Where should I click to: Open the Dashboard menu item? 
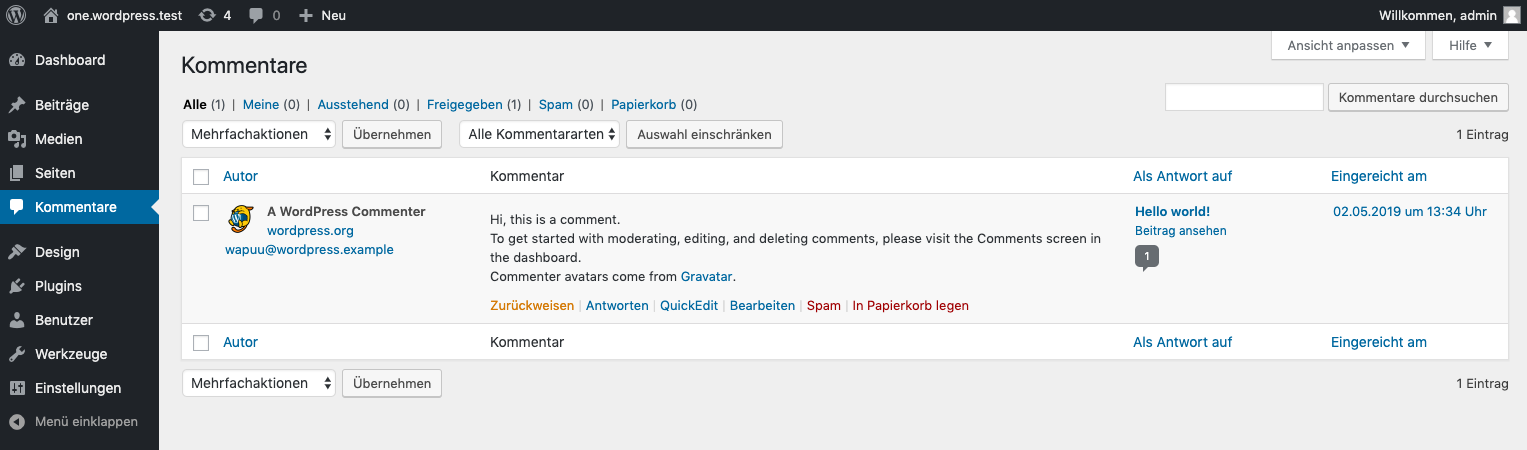(79, 60)
